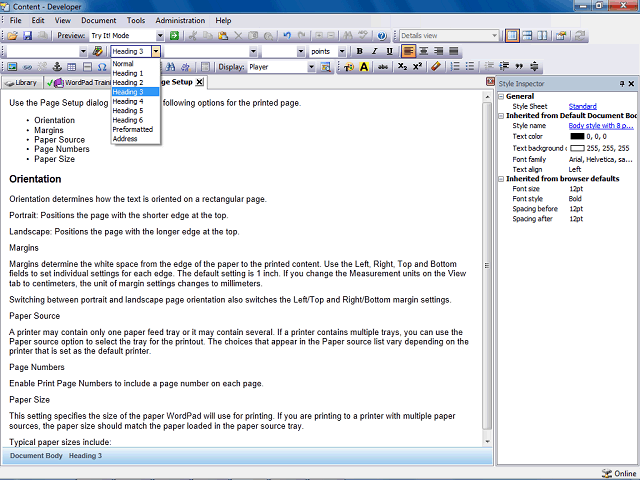Change the text color with palette T icon
This screenshot has height=480, width=640.
pos(349,67)
